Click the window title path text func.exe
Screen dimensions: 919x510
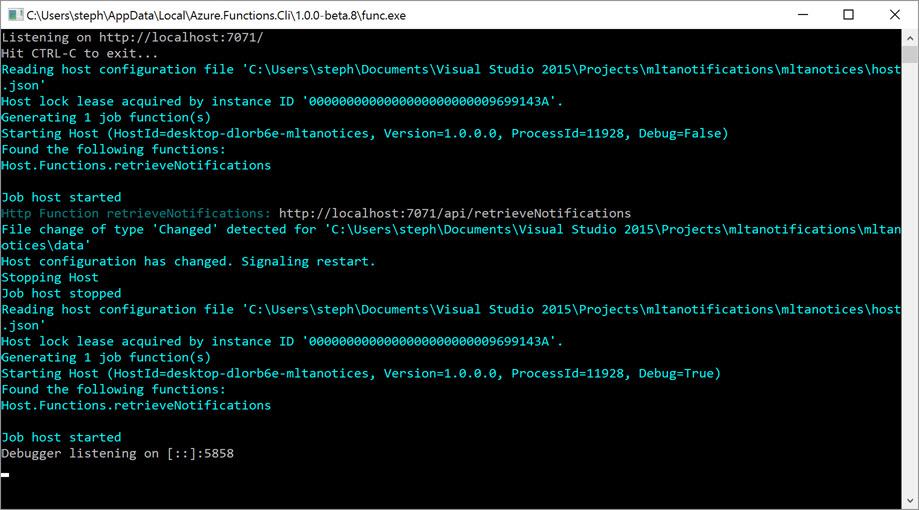click(x=216, y=15)
